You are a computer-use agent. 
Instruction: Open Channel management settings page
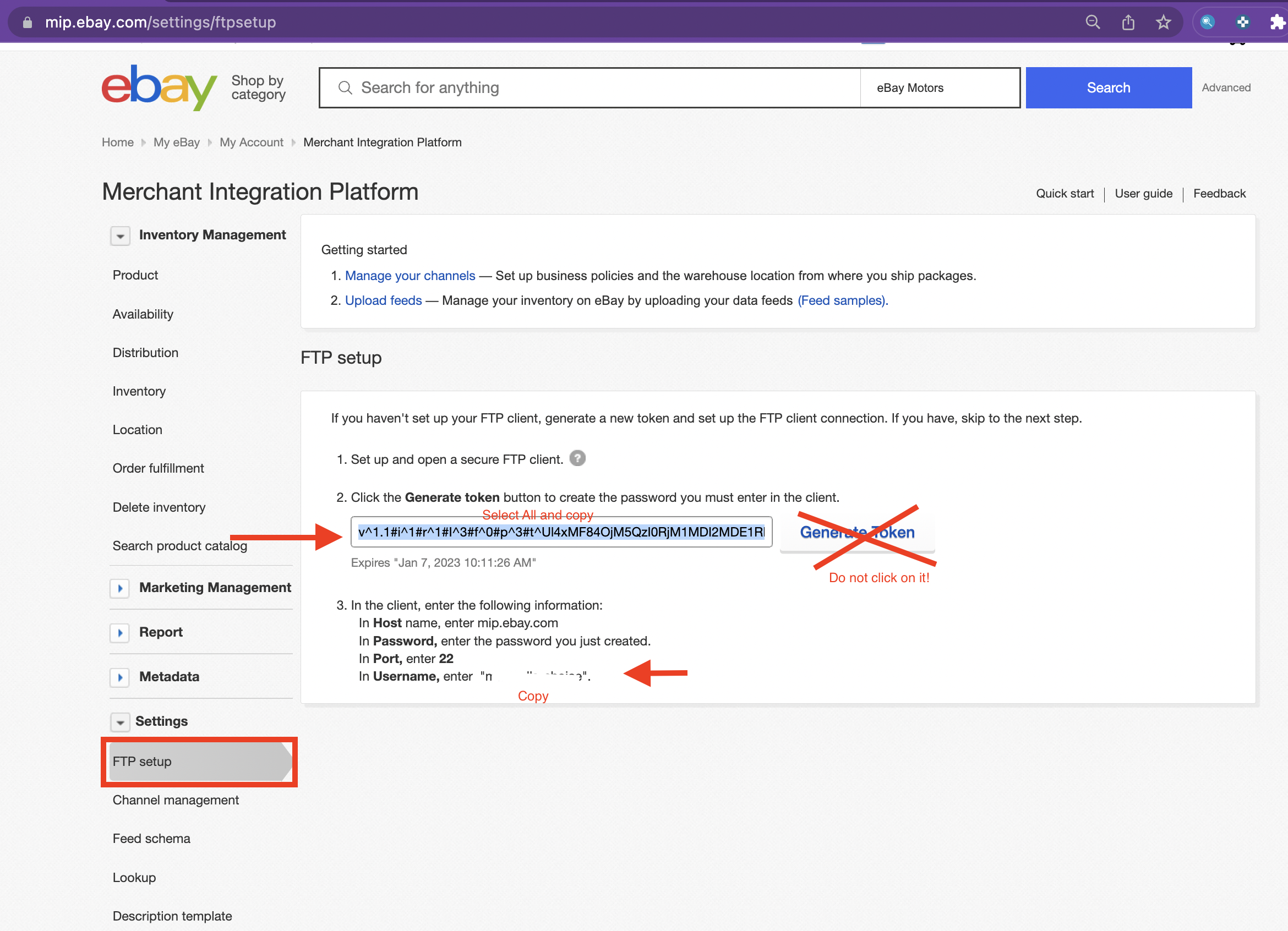[176, 800]
